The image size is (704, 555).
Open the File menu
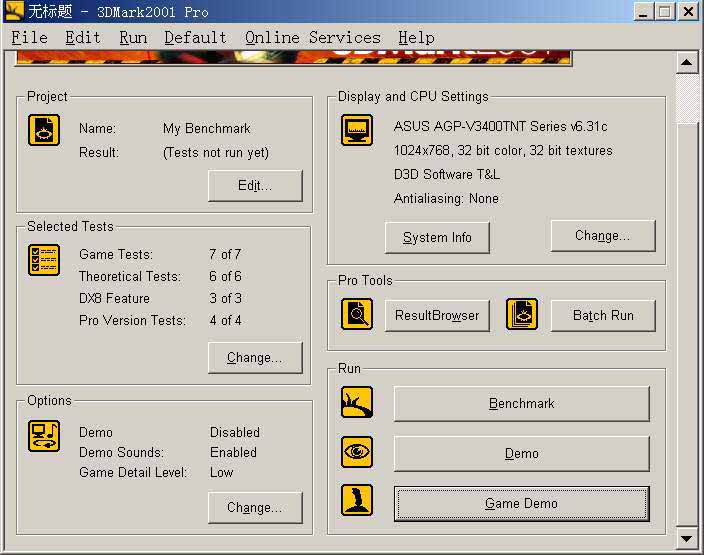29,38
